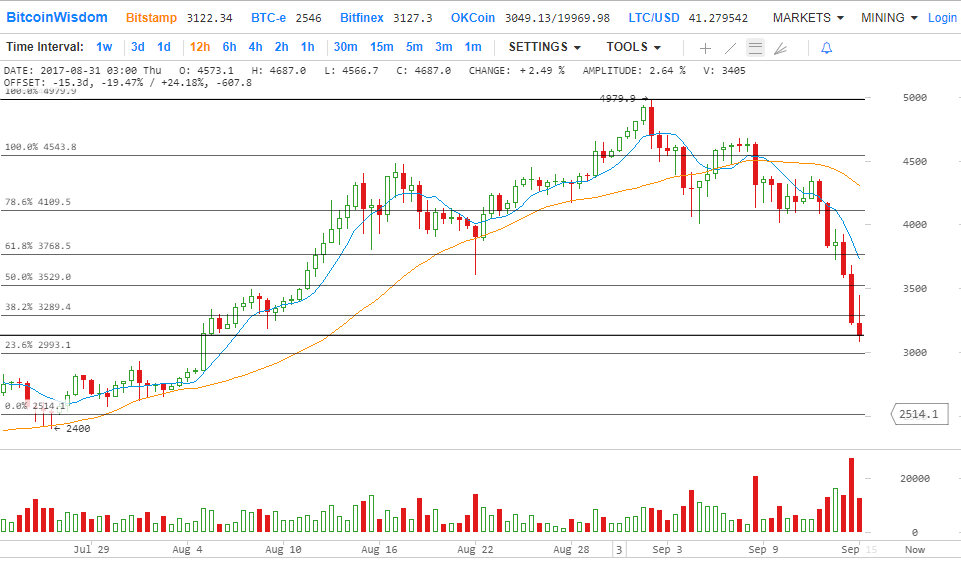
Task: Open the SETTINGS dropdown
Action: (x=544, y=47)
